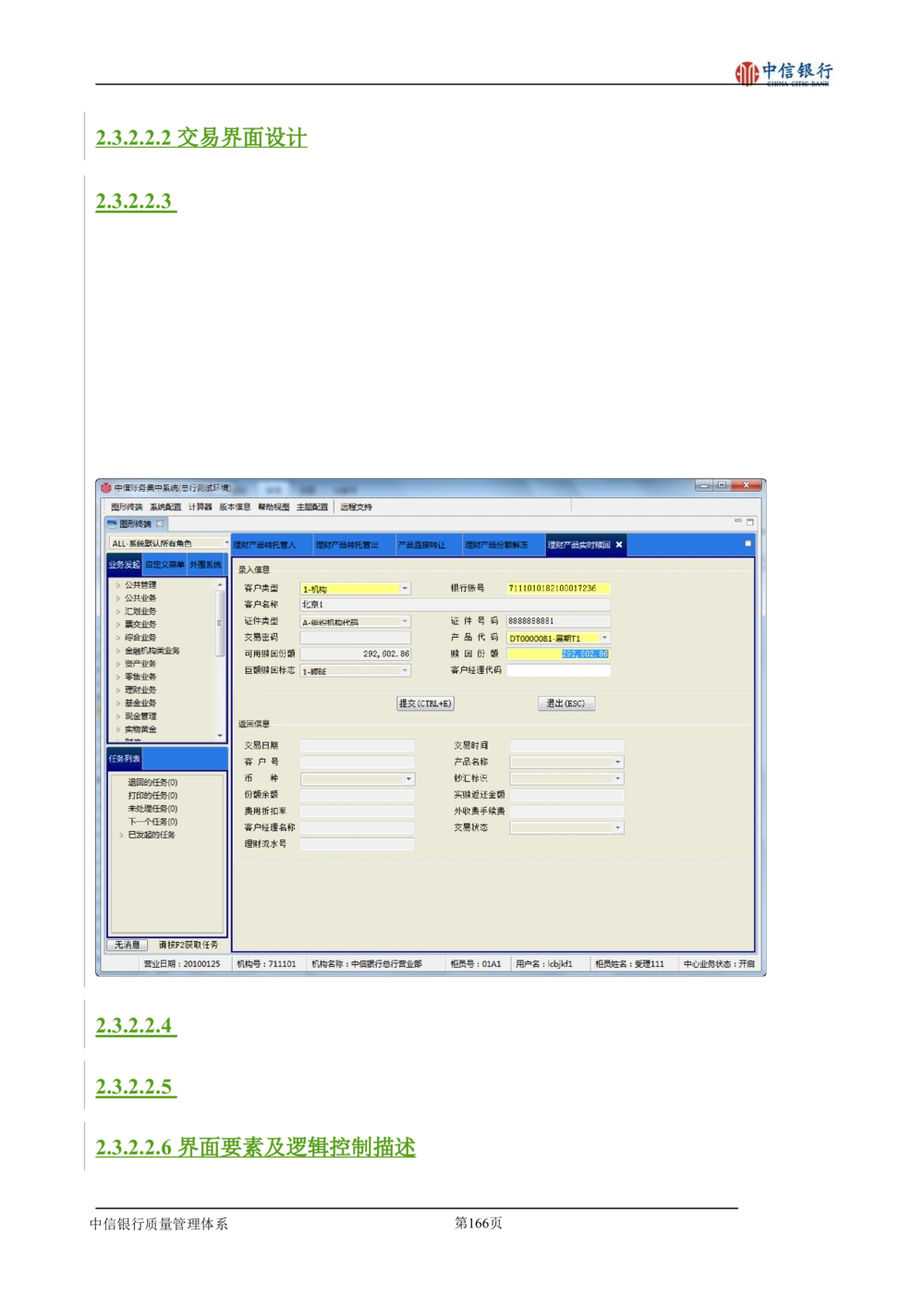
Task: Switch to the 理财产品转托管入 tab
Action: tap(265, 544)
